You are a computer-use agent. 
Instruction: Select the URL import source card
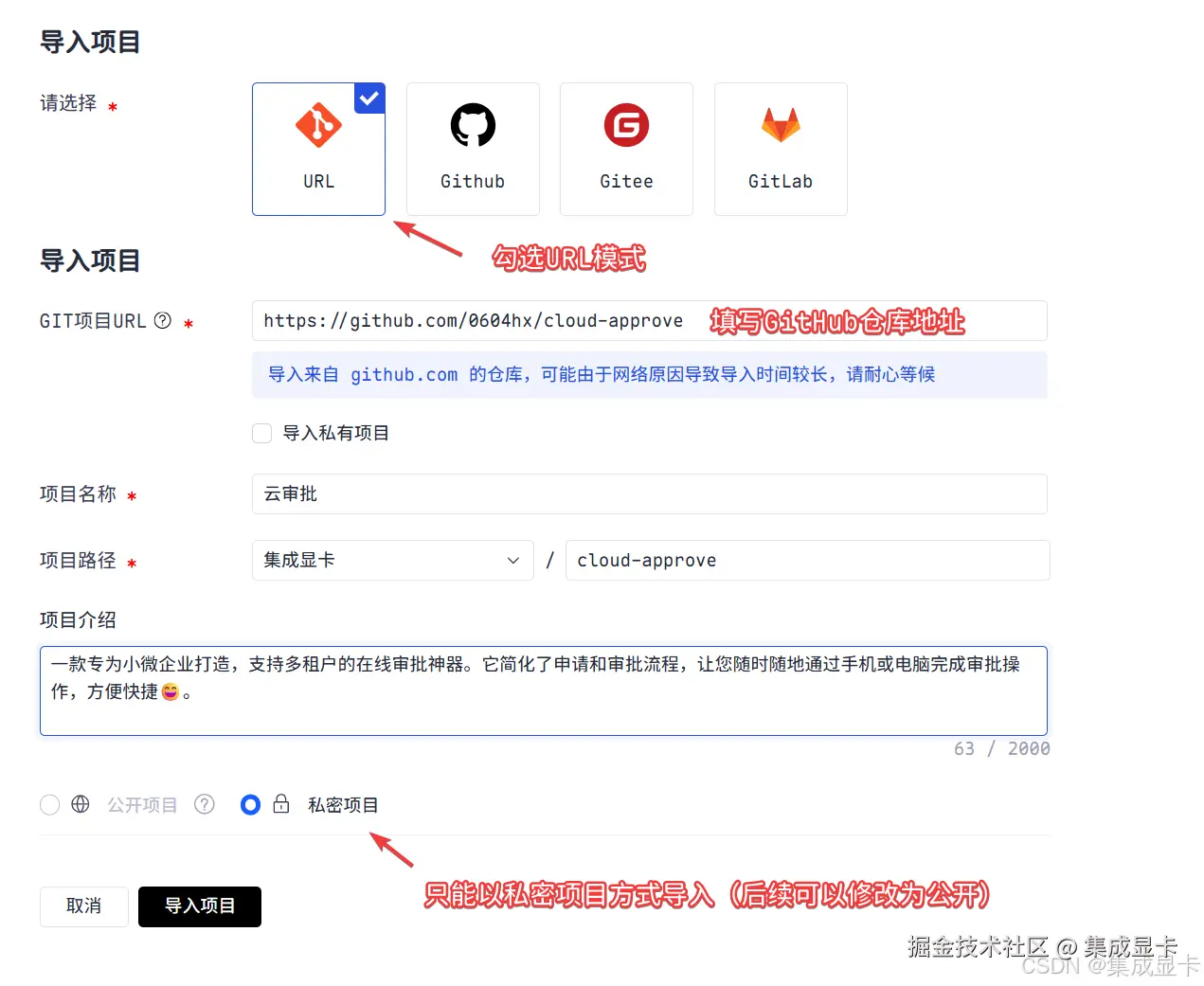click(318, 149)
